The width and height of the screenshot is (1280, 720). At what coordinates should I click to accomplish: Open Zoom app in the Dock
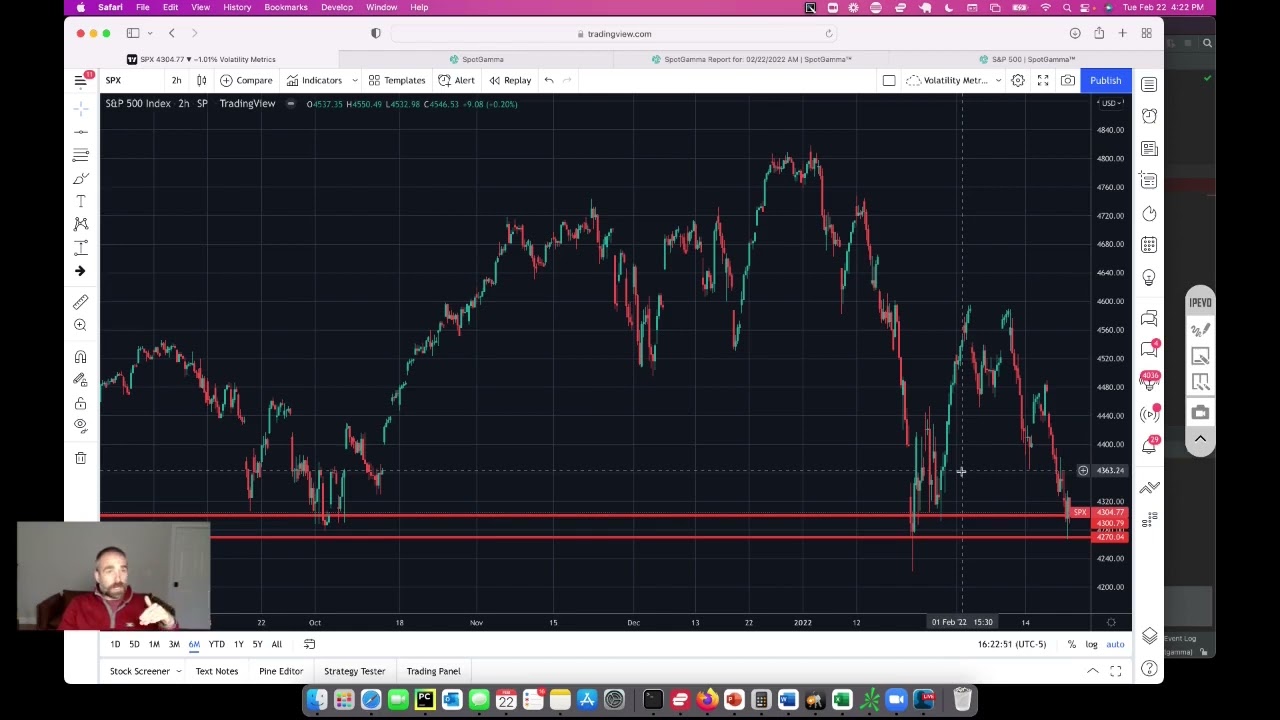pyautogui.click(x=895, y=699)
